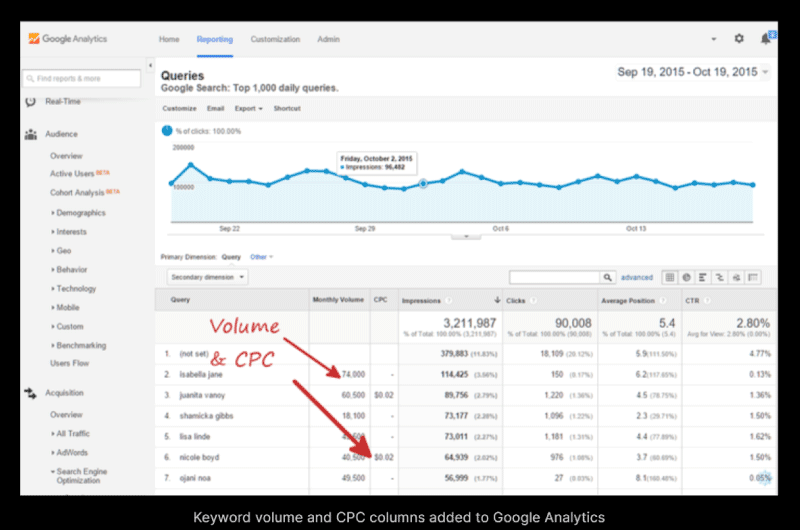Screen dimensions: 800x530
Task: Click the juanita vanoy query
Action: (202, 395)
